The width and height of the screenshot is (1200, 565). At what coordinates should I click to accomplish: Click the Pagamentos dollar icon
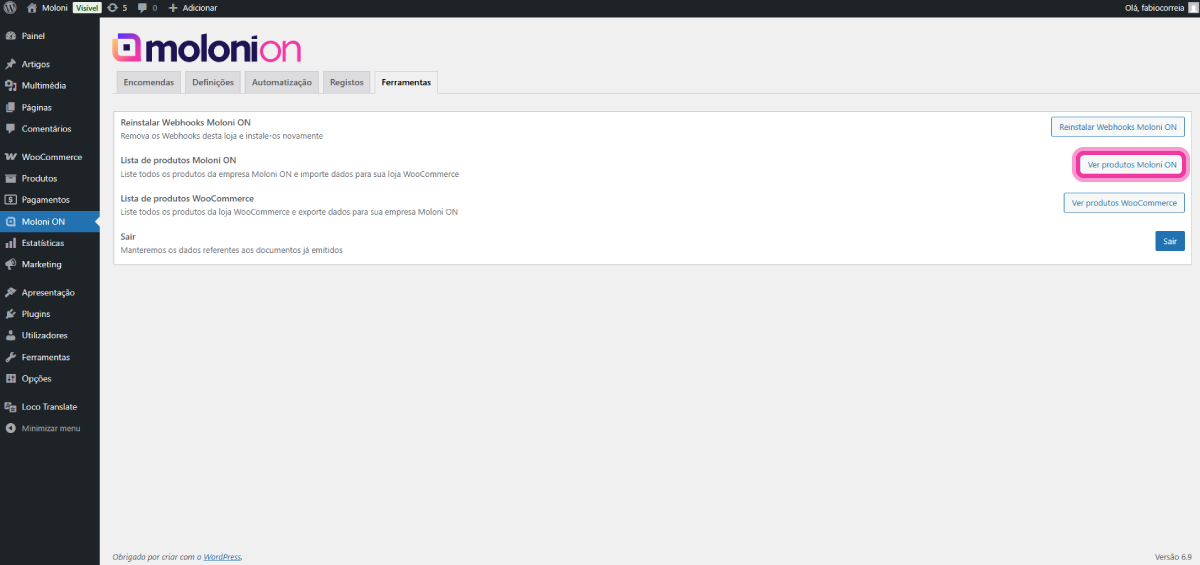11,200
